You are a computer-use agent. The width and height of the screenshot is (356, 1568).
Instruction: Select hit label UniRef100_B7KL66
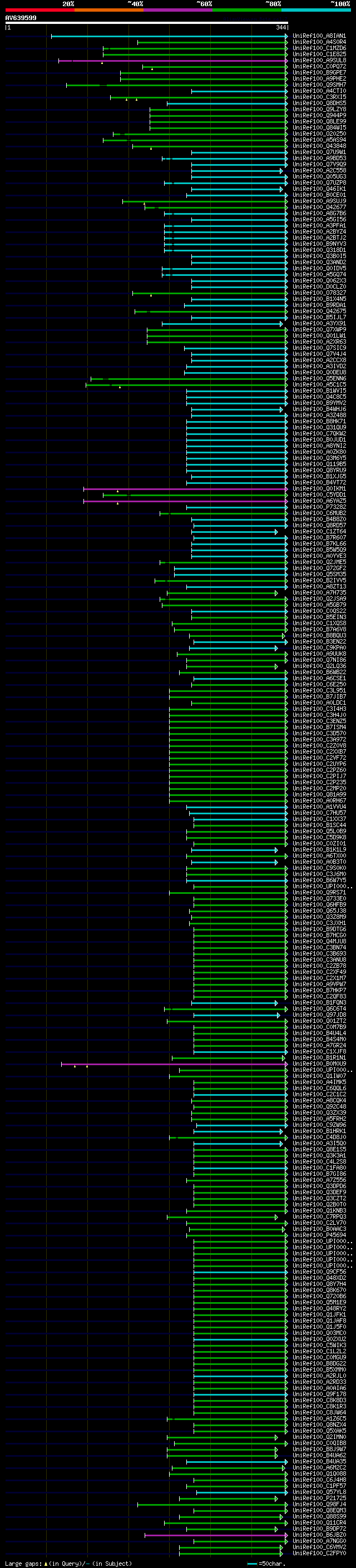[x=319, y=544]
